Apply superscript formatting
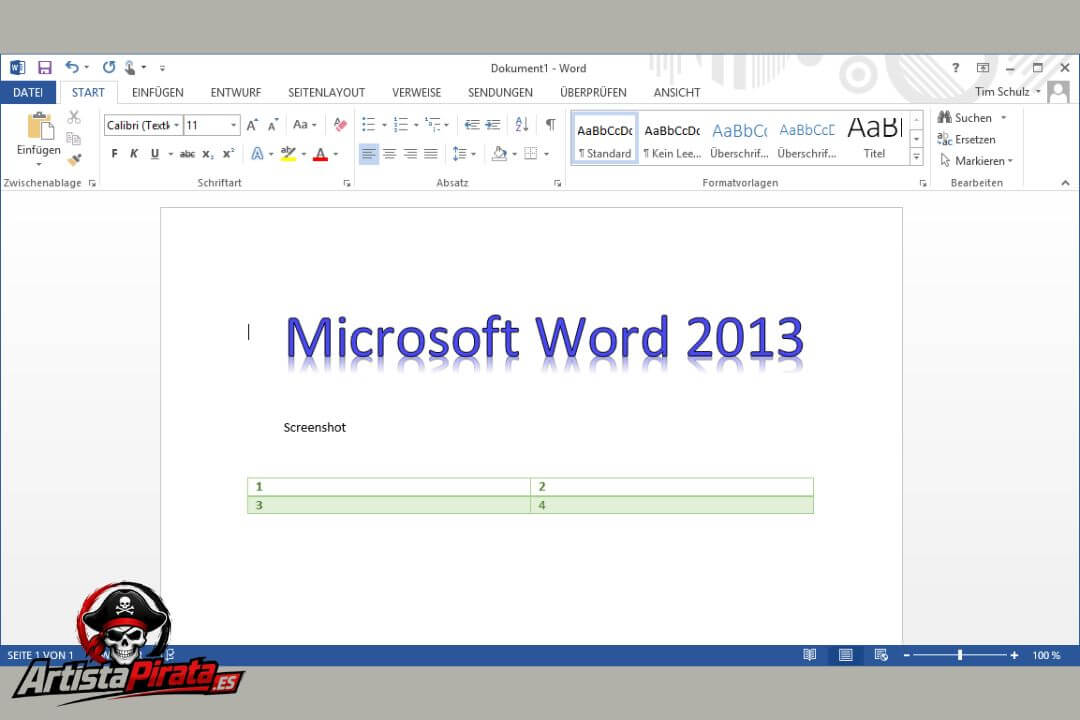1080x720 pixels. [x=229, y=154]
